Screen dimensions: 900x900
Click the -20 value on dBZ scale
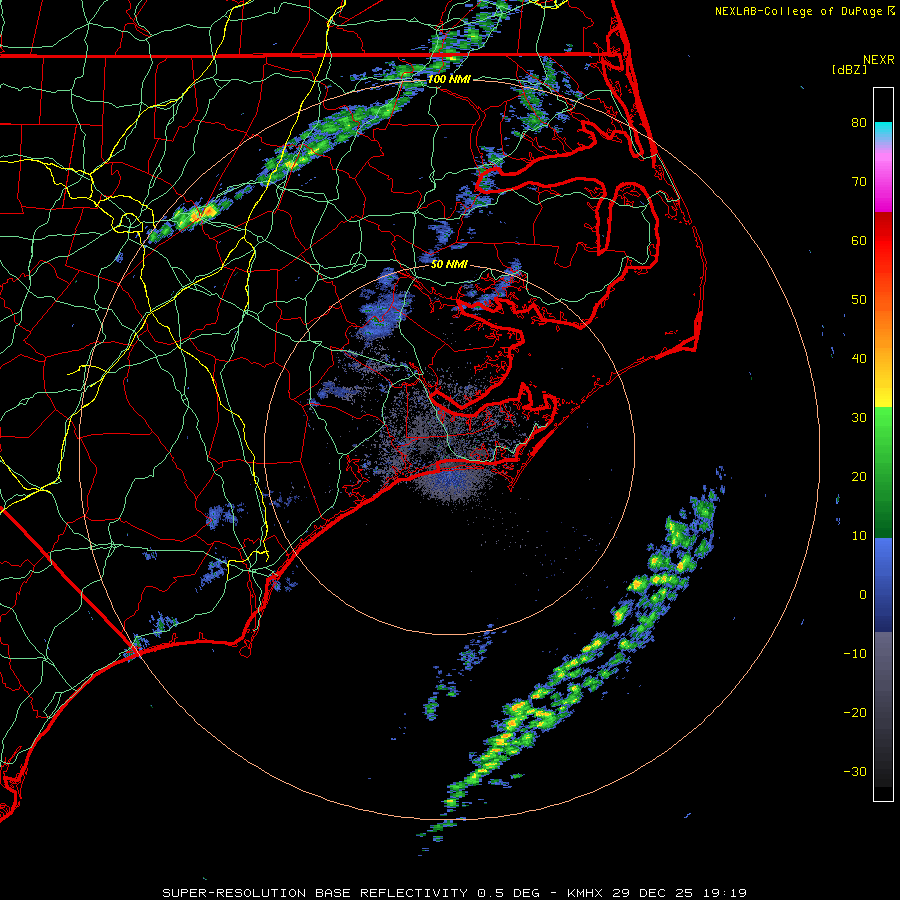tap(855, 713)
